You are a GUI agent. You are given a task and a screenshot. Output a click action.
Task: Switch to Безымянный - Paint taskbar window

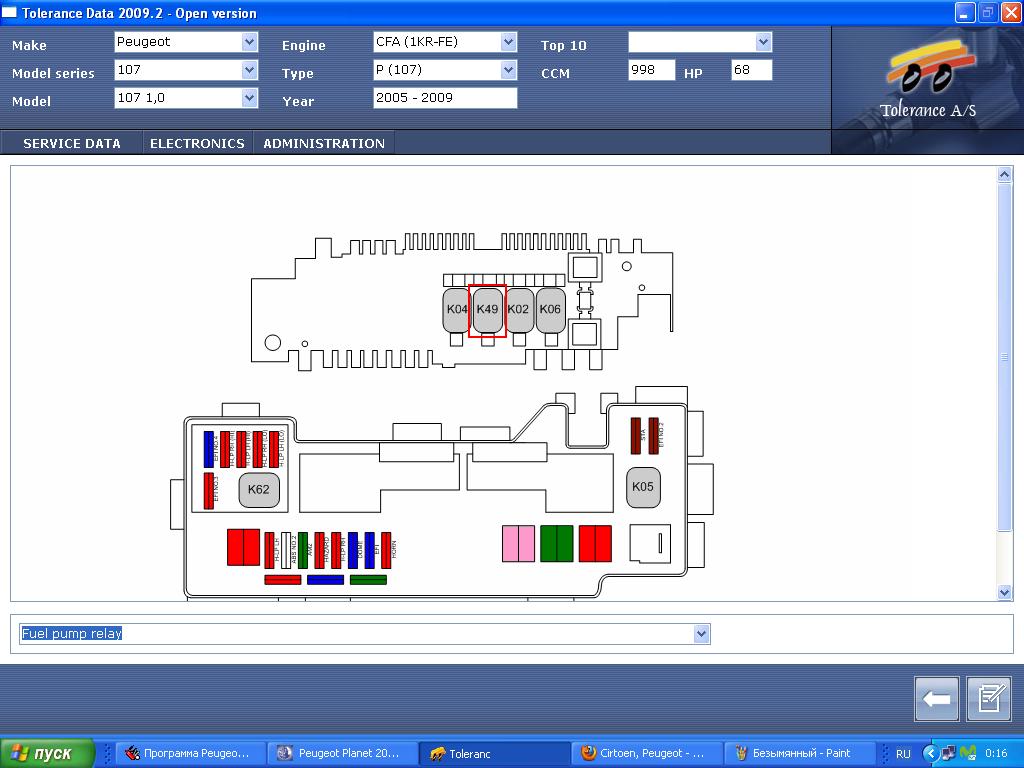(x=799, y=754)
